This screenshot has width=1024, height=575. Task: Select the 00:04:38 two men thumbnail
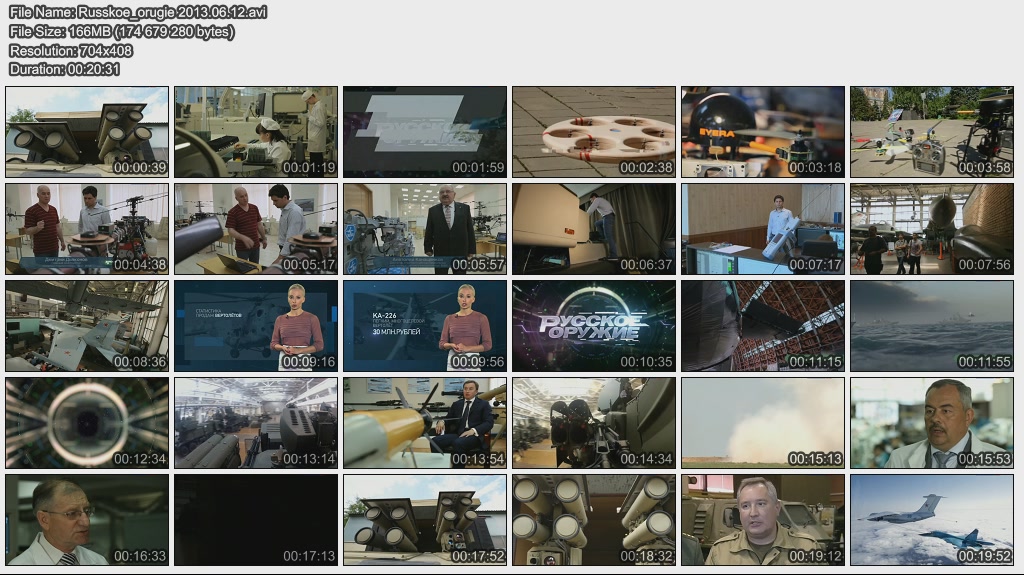click(x=87, y=229)
